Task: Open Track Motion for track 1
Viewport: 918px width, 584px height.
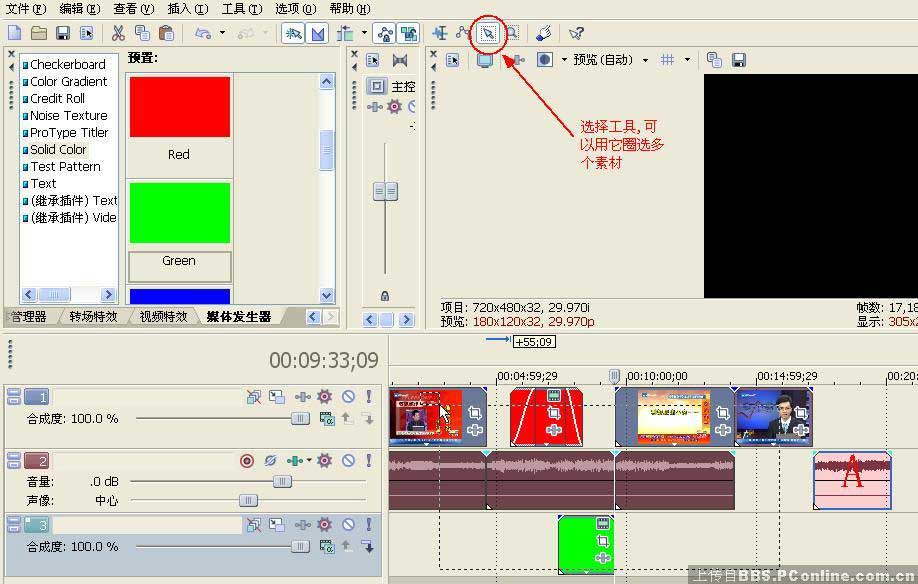Action: pos(277,396)
